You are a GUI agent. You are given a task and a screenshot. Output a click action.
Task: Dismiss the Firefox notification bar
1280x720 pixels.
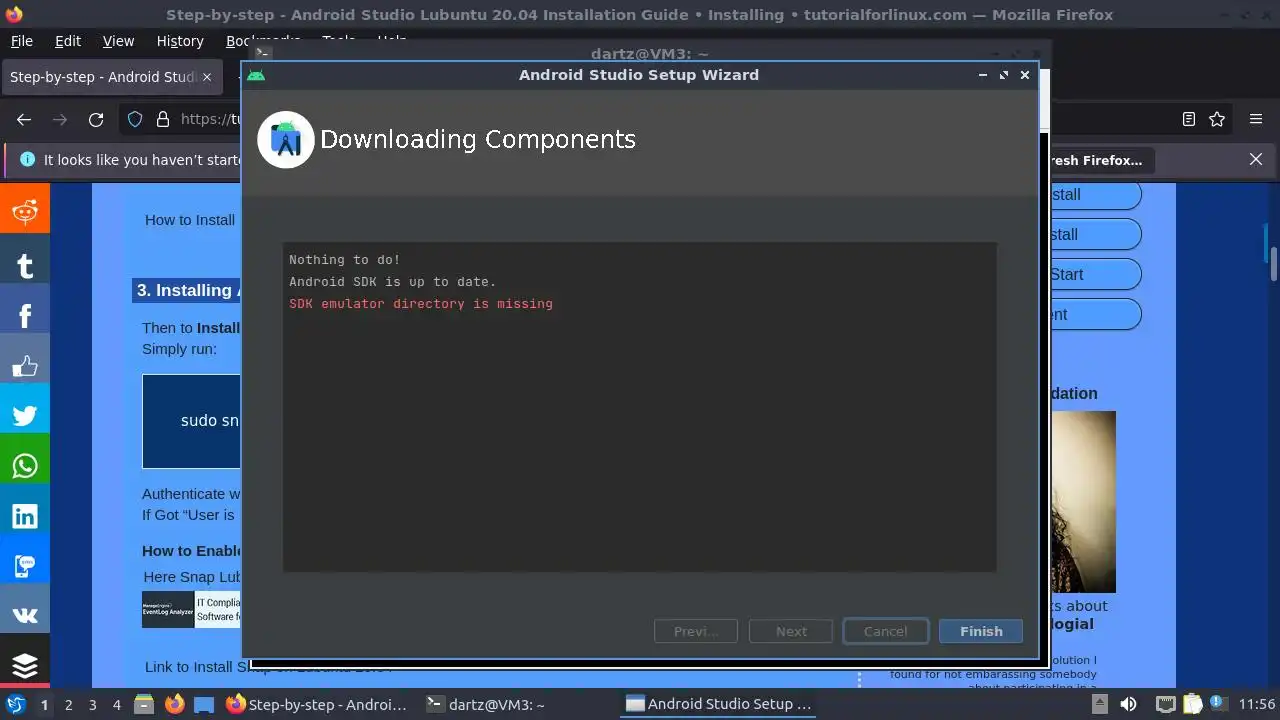point(1256,159)
